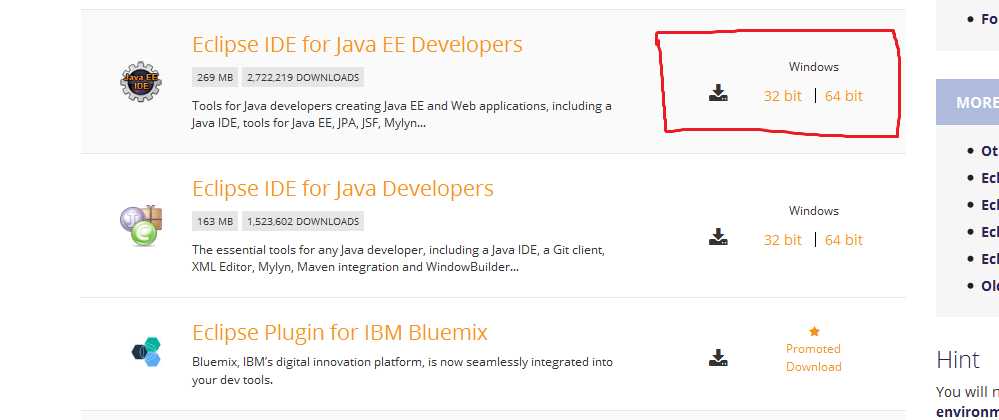Download 32 bit Java Developers build

(782, 240)
